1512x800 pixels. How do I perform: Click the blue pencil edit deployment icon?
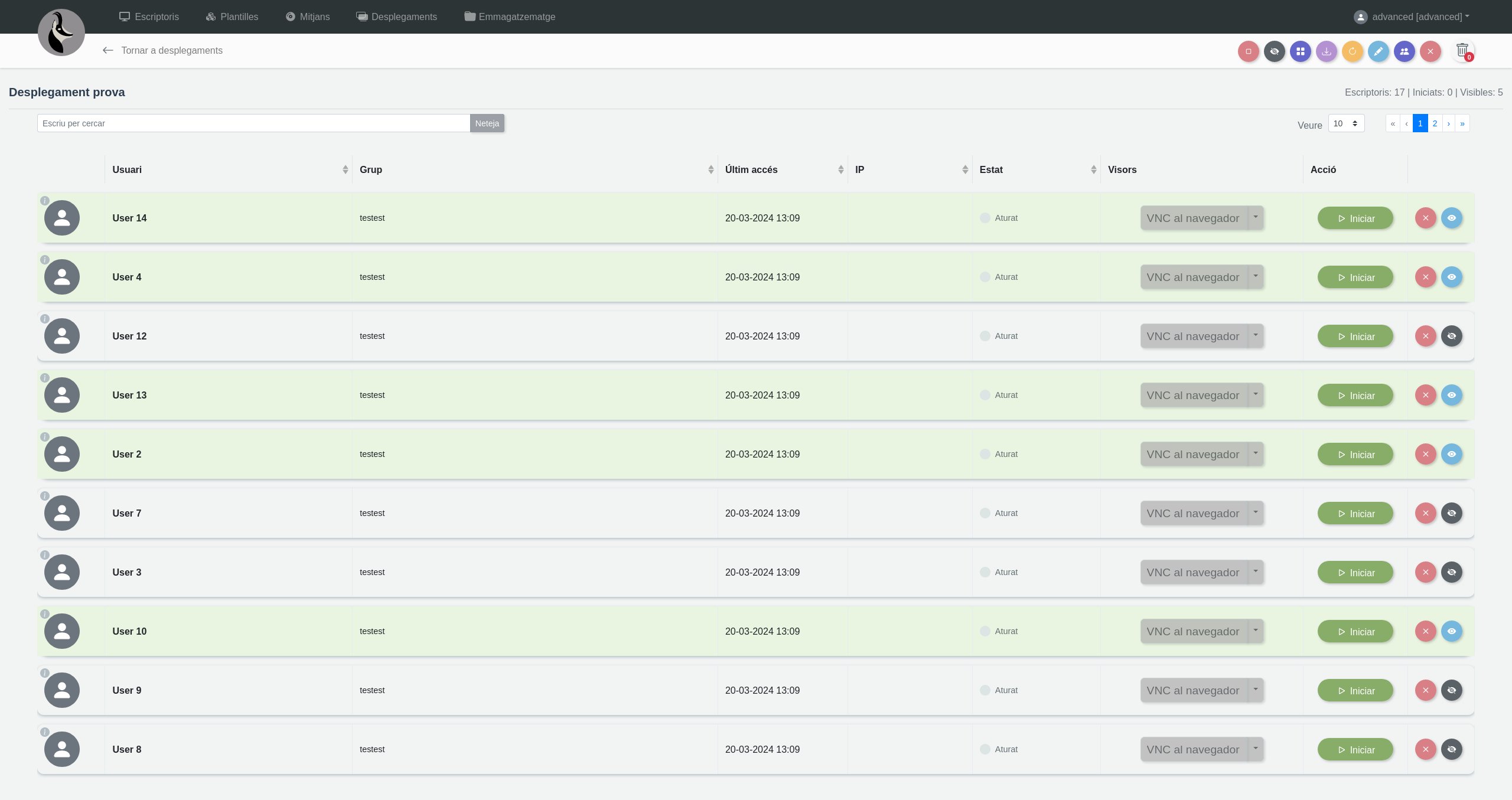click(1378, 51)
